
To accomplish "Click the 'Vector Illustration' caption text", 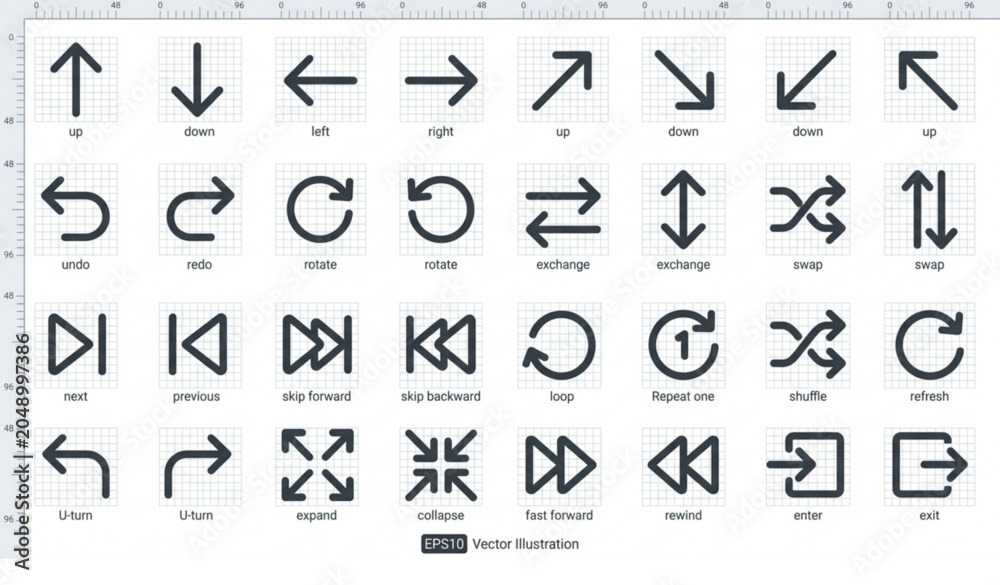I will tap(526, 544).
